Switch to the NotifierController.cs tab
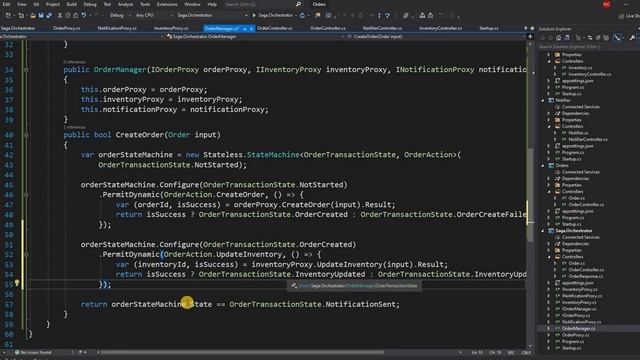Screen dimensions: 640x360 tap(382, 28)
